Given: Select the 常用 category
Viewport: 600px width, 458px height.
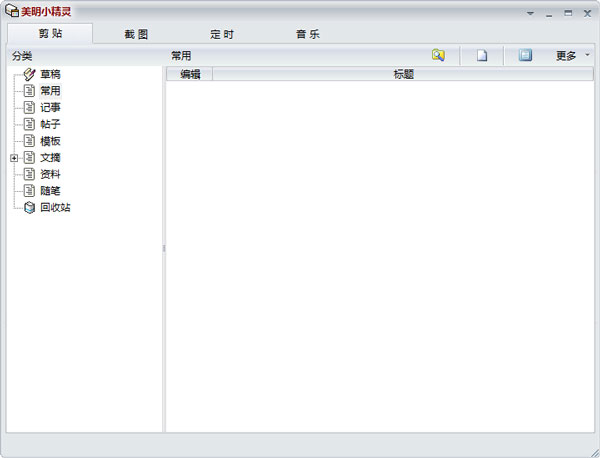Looking at the screenshot, I should (51, 91).
